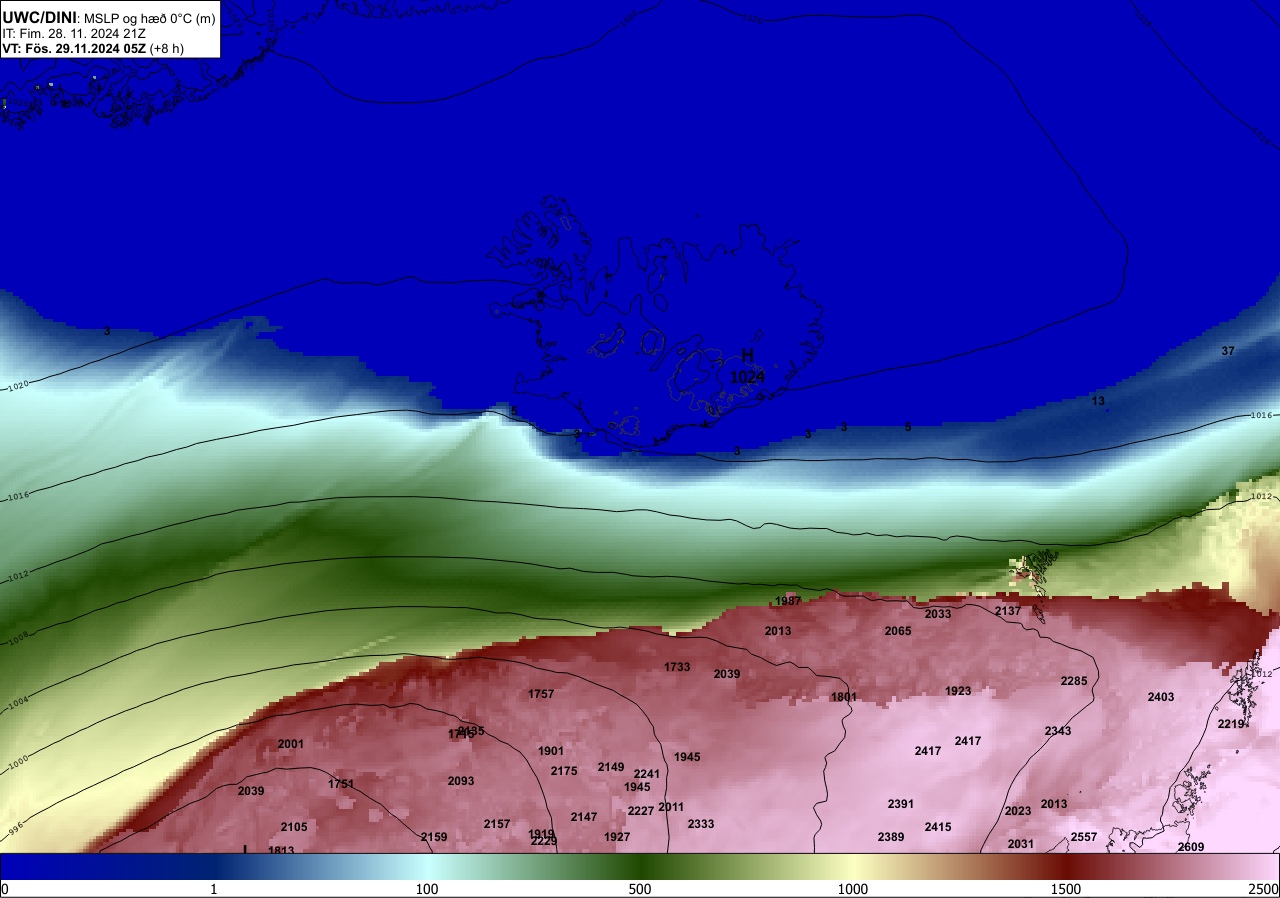Click the freezing level value 2011
The width and height of the screenshot is (1280, 898).
pos(671,807)
